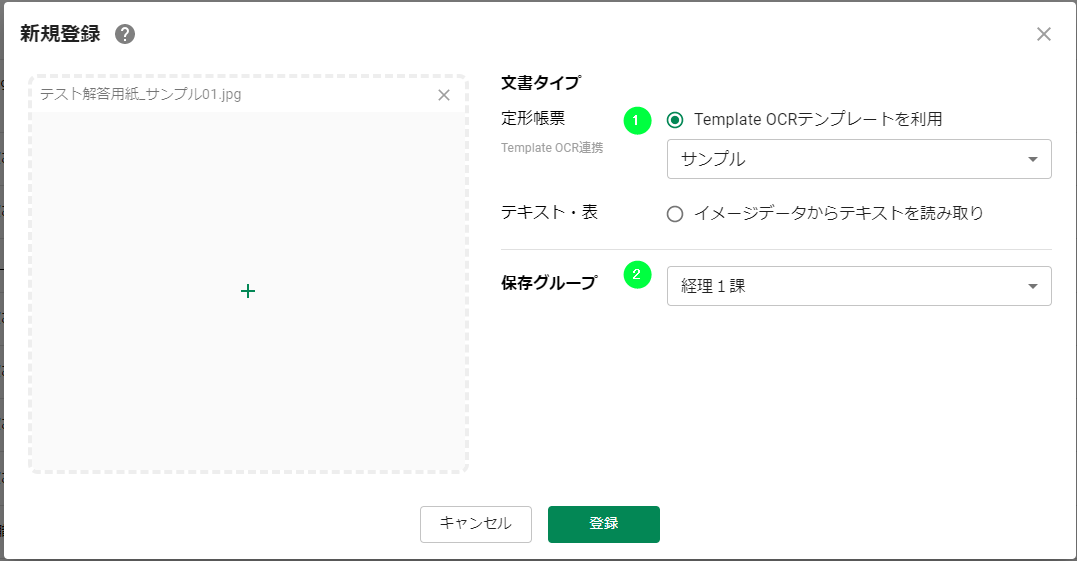This screenshot has height=561, width=1077.
Task: Click the 新規登録 dialog title
Action: pyautogui.click(x=60, y=34)
